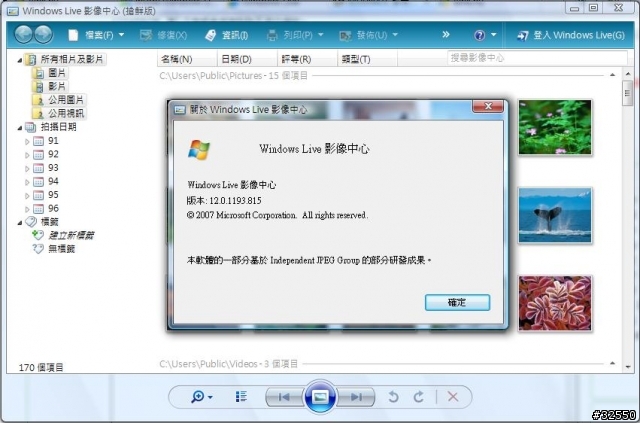The image size is (640, 423).
Task: Click the help question mark icon
Action: pos(479,35)
